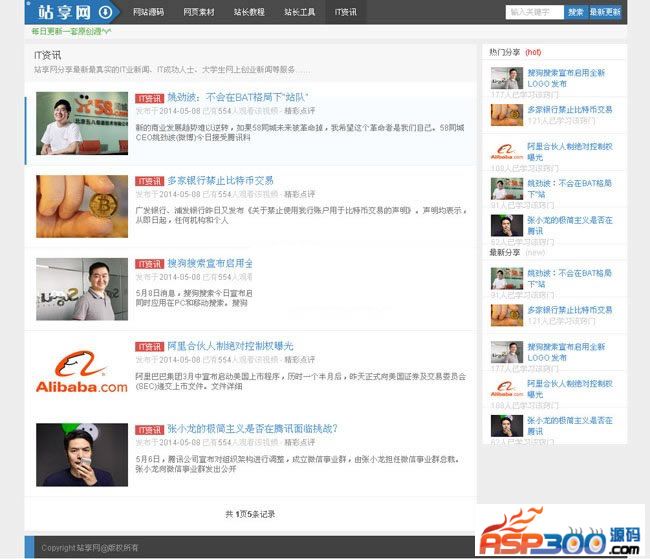Open the 网站源码 menu item
650x559 pixels.
[148, 12]
